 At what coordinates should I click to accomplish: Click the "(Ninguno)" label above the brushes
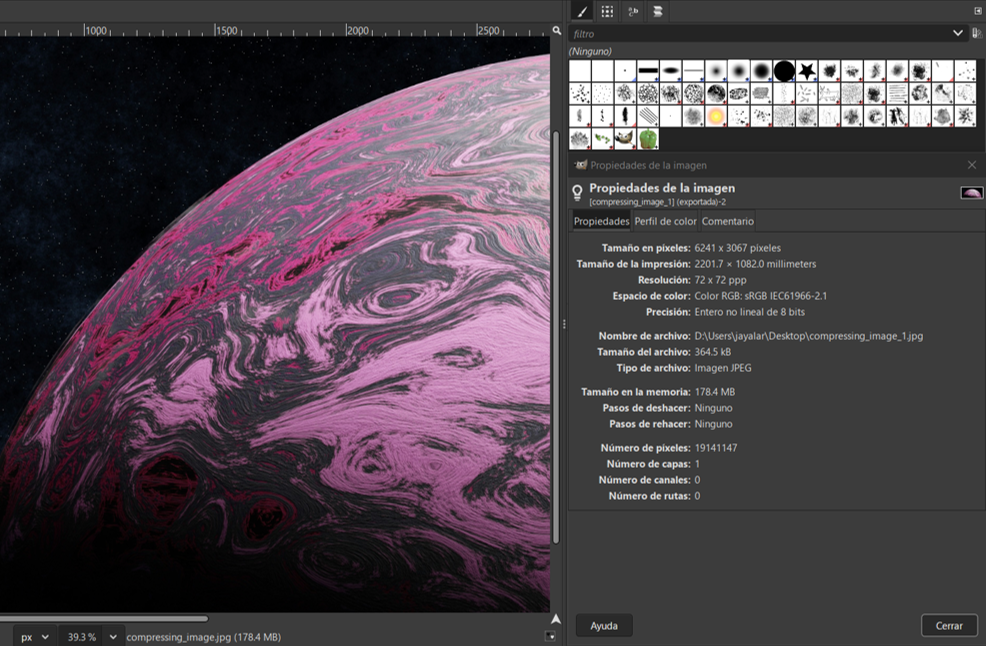[590, 52]
